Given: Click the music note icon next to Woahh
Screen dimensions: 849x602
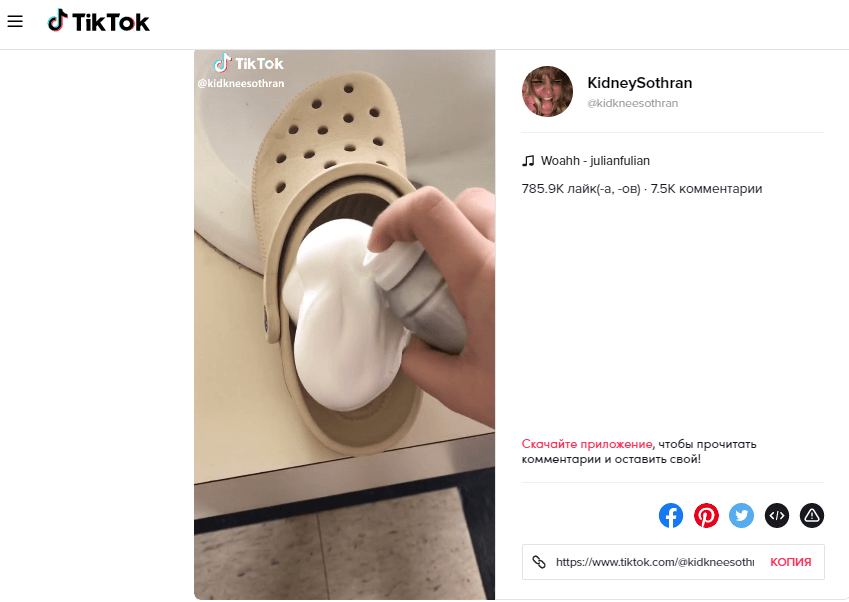Looking at the screenshot, I should tap(528, 161).
